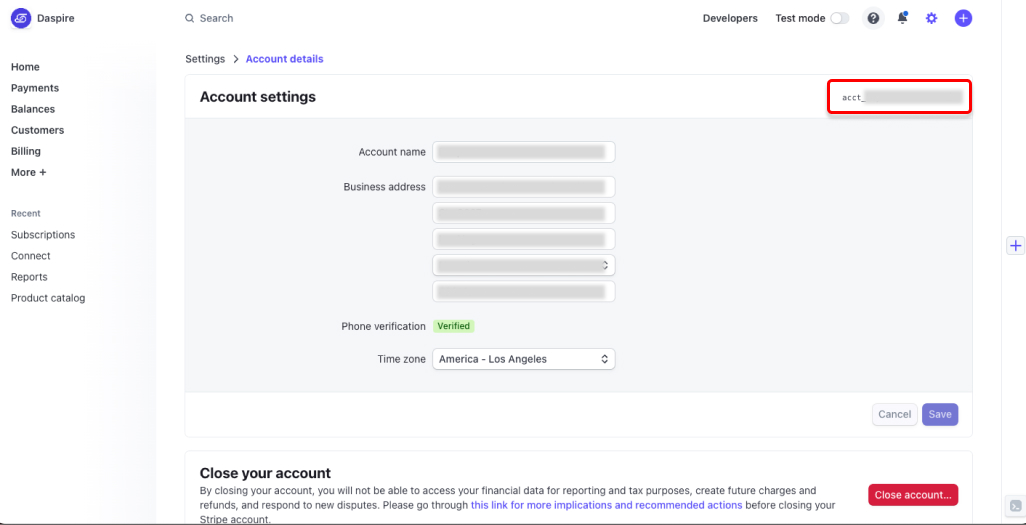Expand the More + sidebar item
This screenshot has height=525, width=1026.
coord(29,172)
